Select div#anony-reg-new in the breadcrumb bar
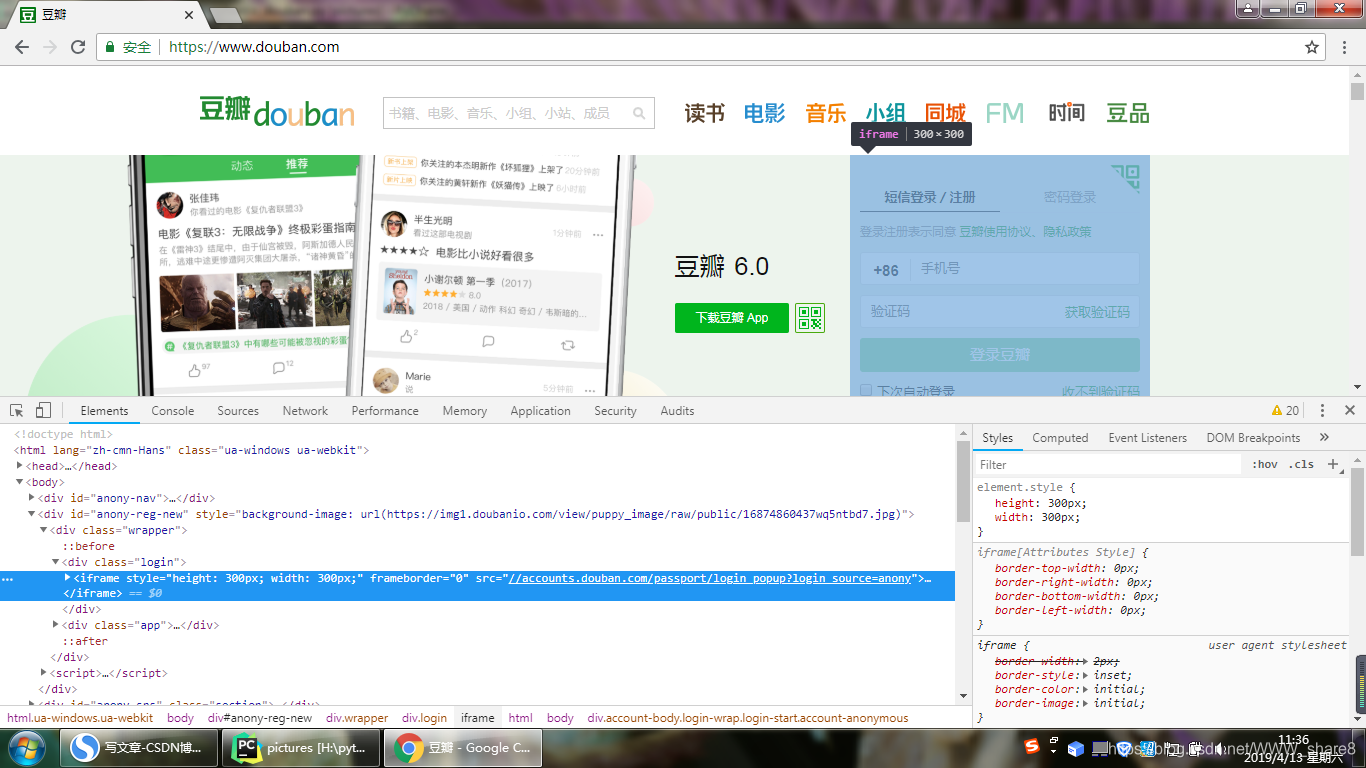 point(260,718)
